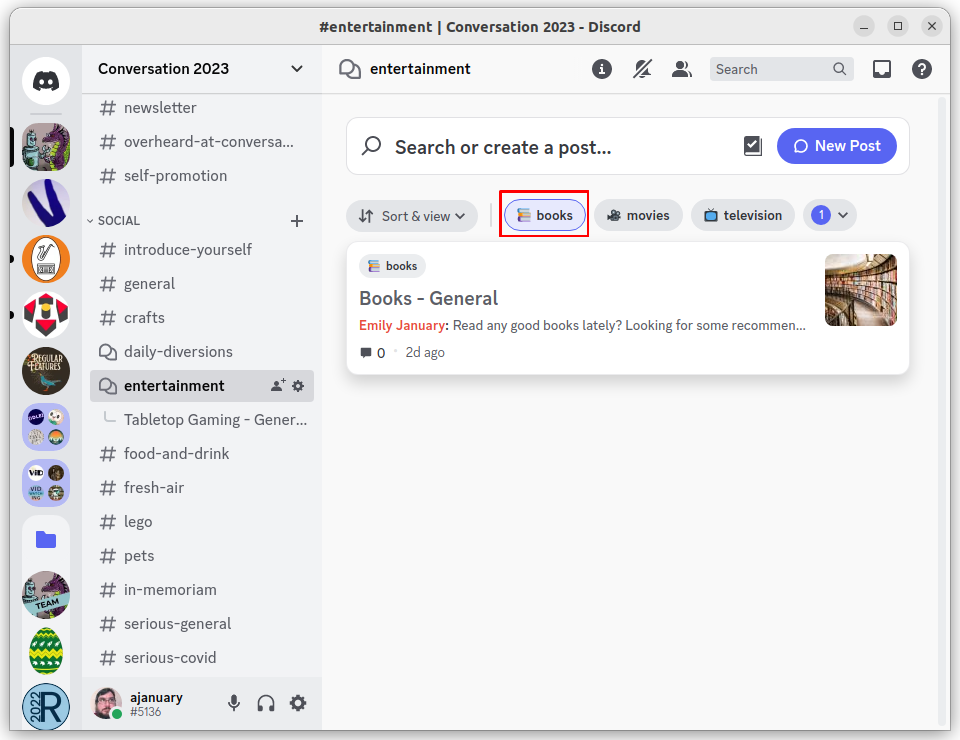Open the Books - General post

[x=628, y=308]
